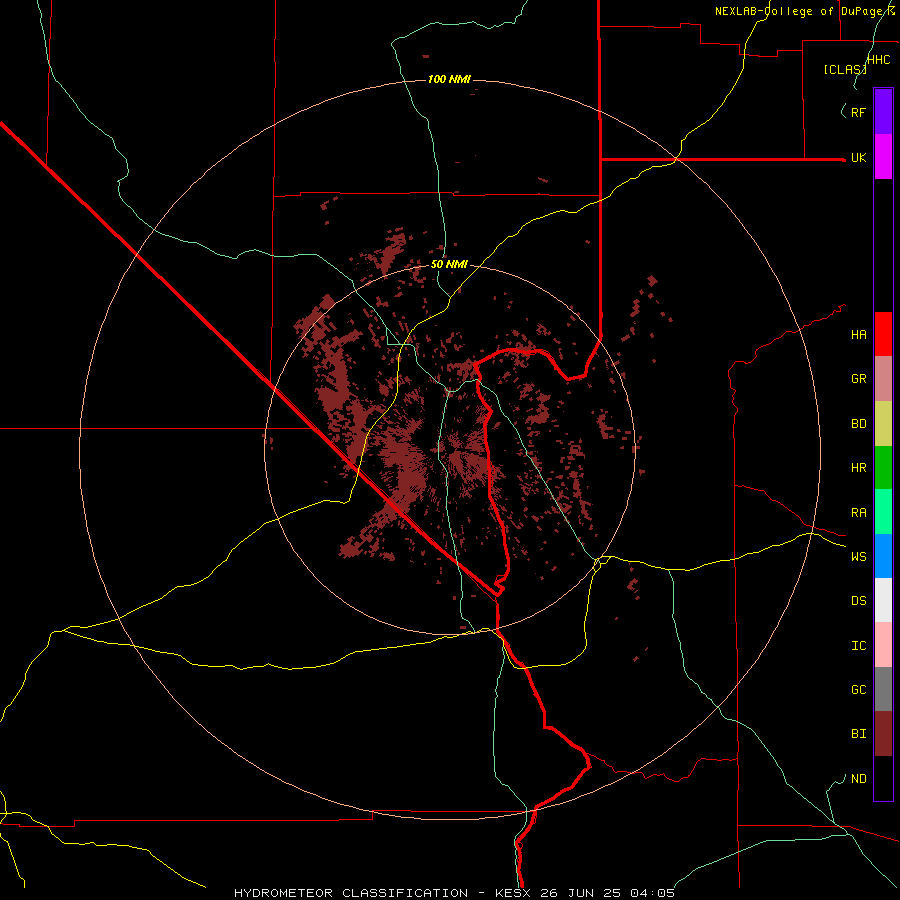Screen dimensions: 900x900
Task: Click the DS legend label text
Action: pyautogui.click(x=858, y=601)
